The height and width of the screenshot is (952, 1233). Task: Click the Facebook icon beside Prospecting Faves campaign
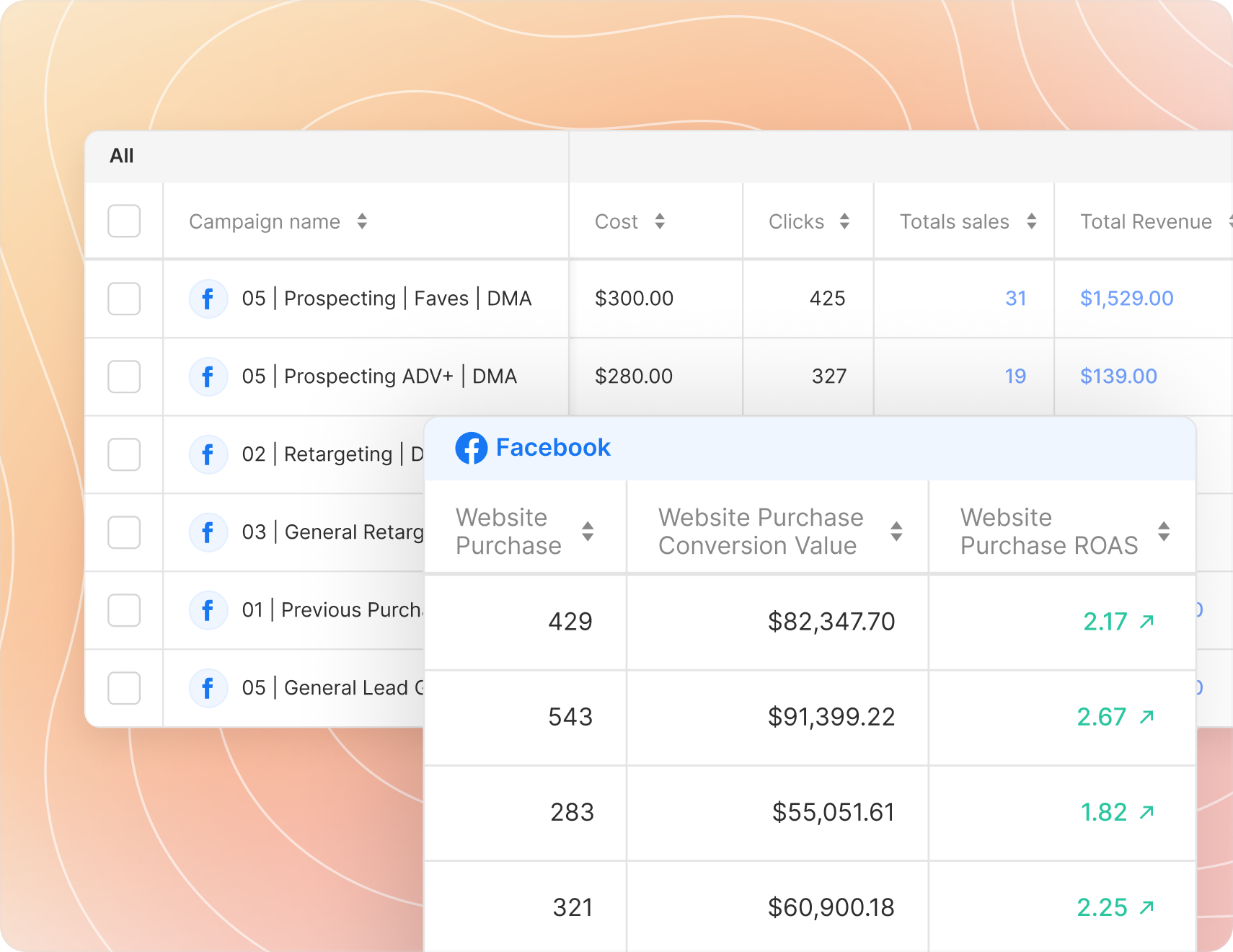[x=208, y=298]
